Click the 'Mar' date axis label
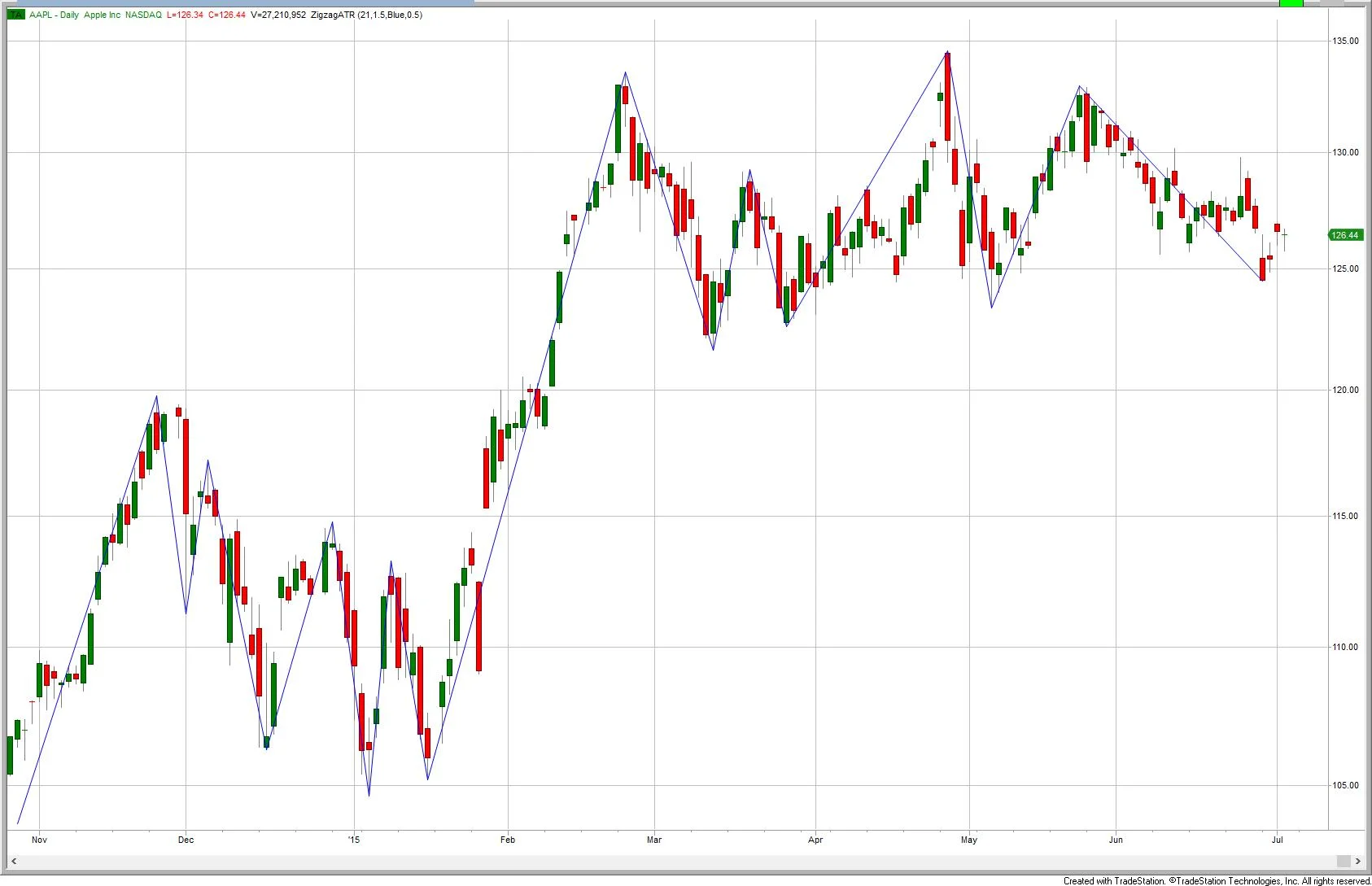The height and width of the screenshot is (886, 1372). coord(655,840)
